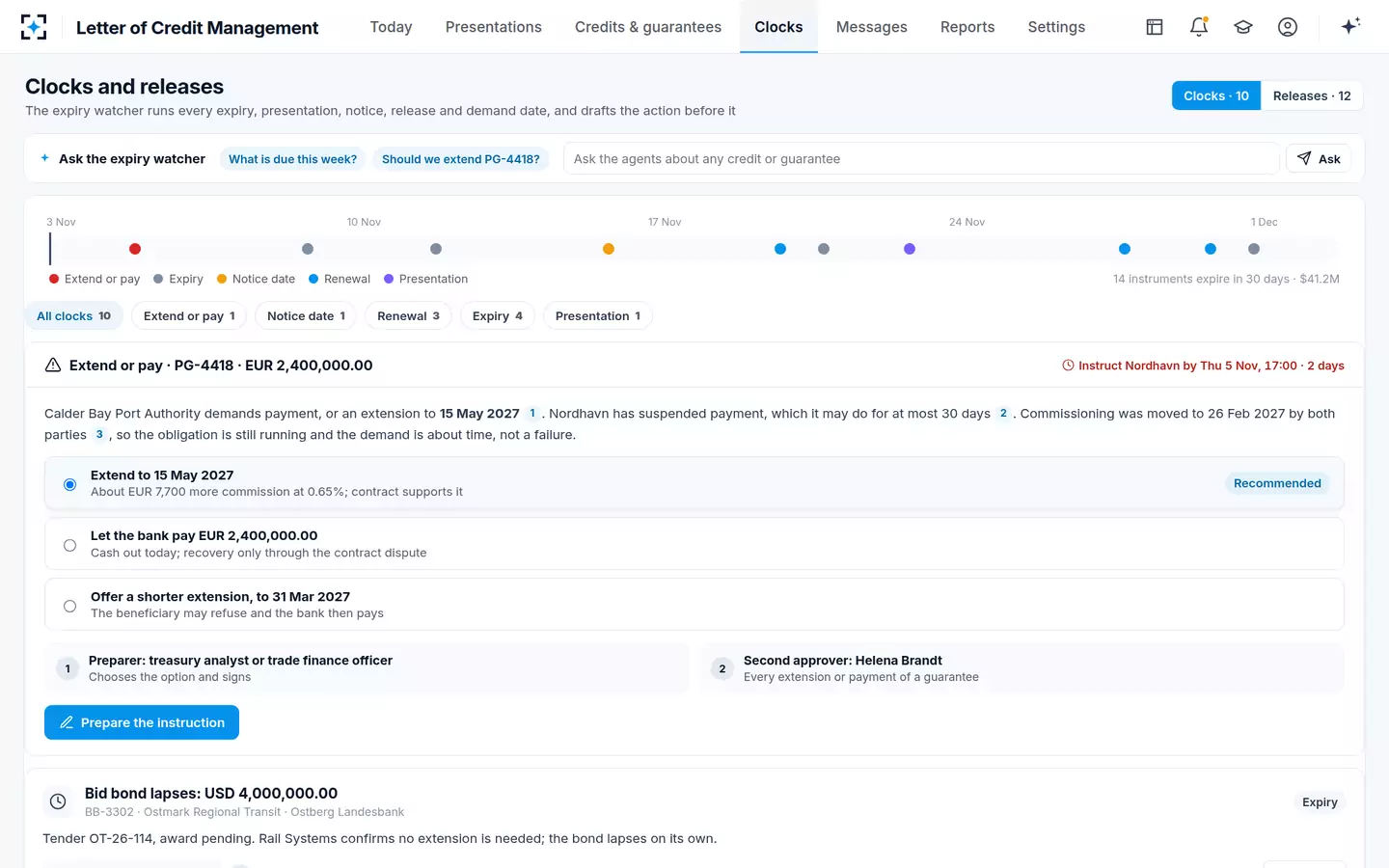Open citation 1 after 15 May 2027
The height and width of the screenshot is (868, 1389).
[532, 414]
